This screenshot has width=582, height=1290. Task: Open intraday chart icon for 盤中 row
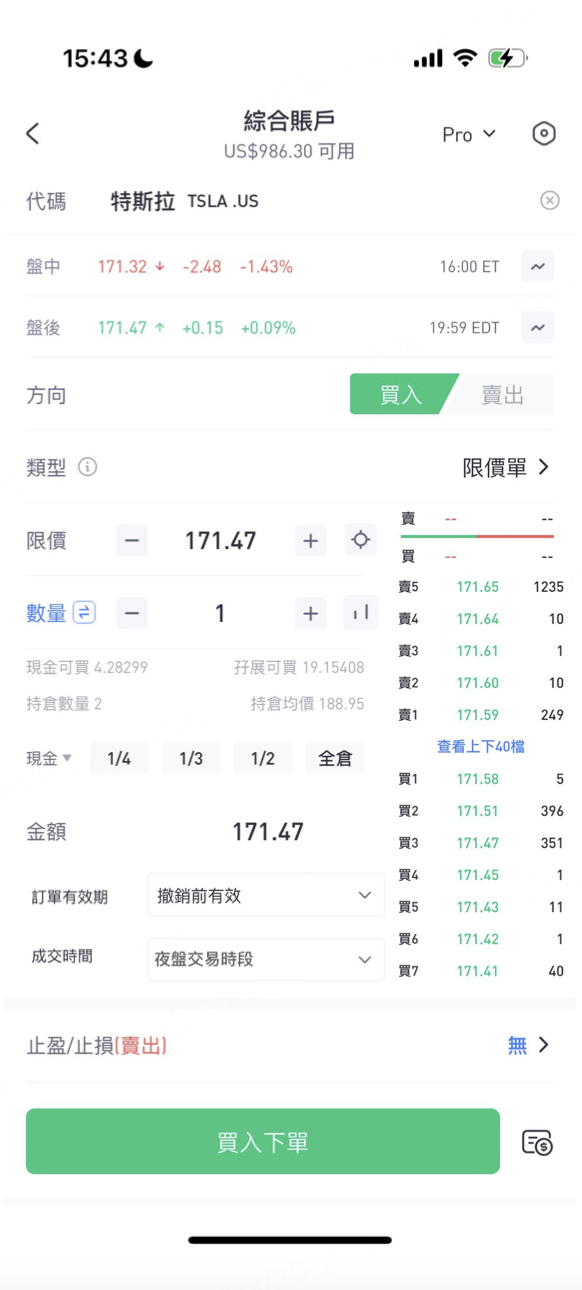tap(537, 267)
